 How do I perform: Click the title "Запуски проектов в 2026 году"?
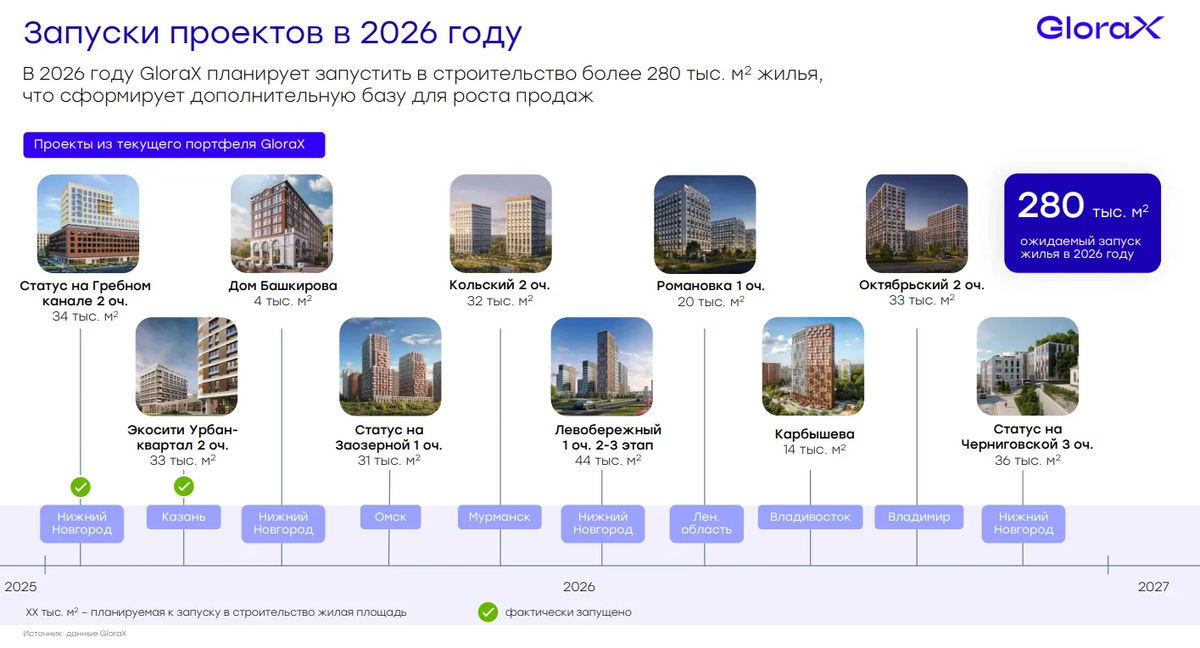272,34
